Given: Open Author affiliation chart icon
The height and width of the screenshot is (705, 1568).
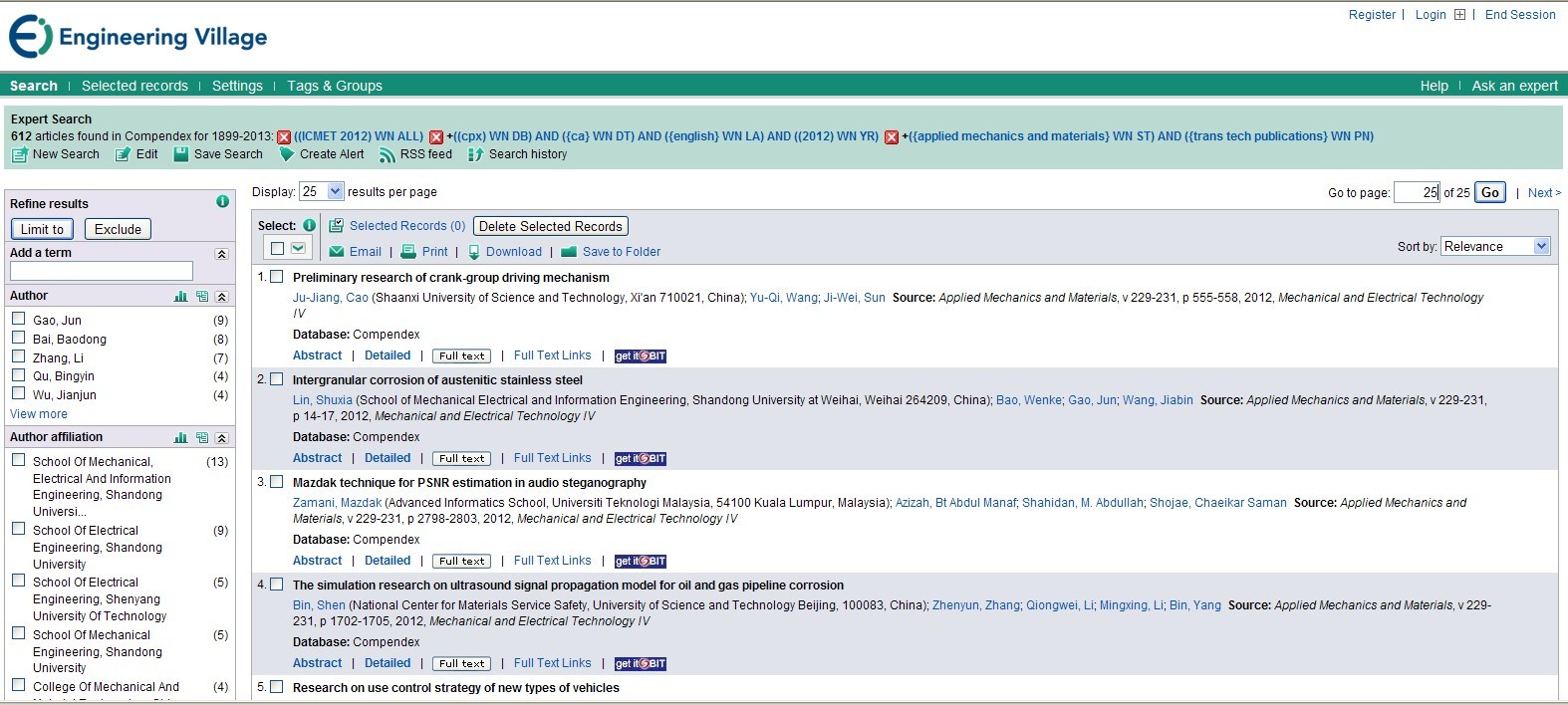Looking at the screenshot, I should pyautogui.click(x=180, y=438).
